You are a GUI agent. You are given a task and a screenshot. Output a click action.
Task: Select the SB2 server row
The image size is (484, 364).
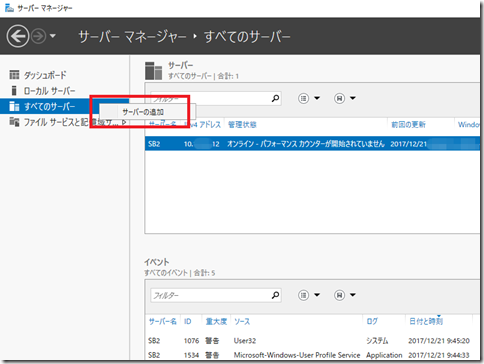click(313, 144)
